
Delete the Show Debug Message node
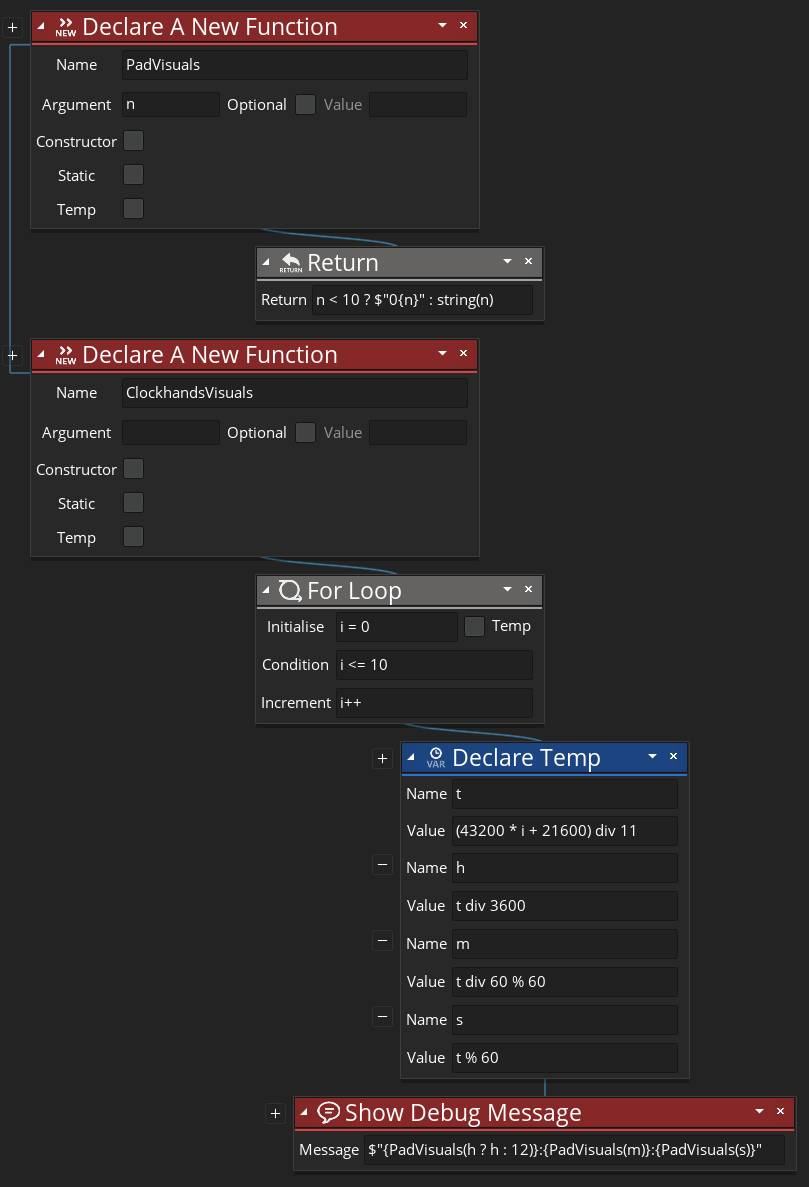[x=780, y=1112]
